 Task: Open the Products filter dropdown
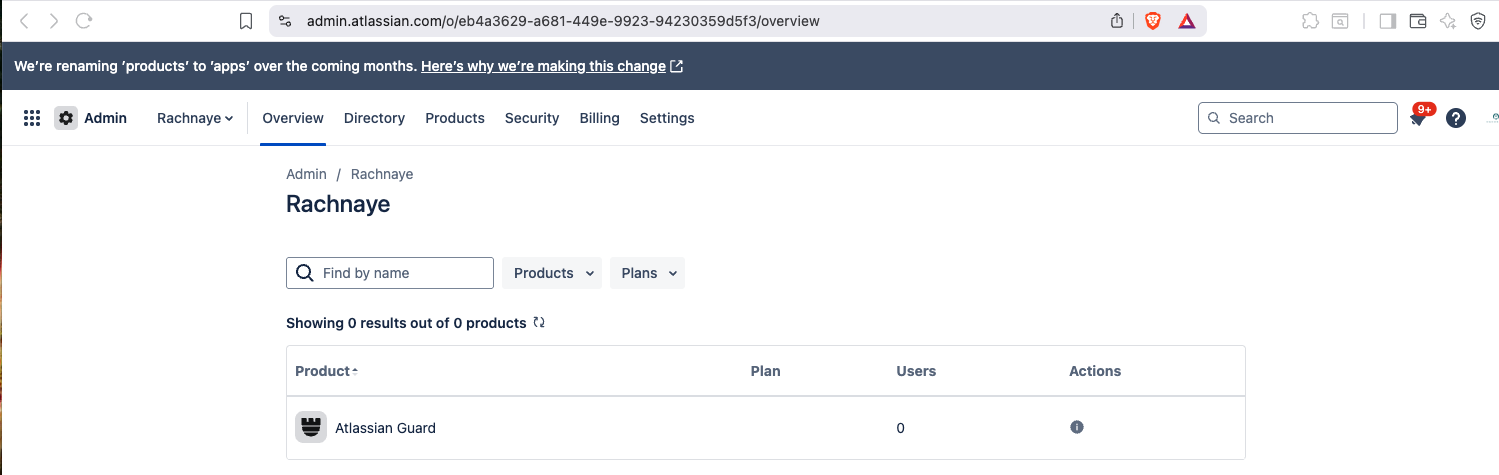552,273
